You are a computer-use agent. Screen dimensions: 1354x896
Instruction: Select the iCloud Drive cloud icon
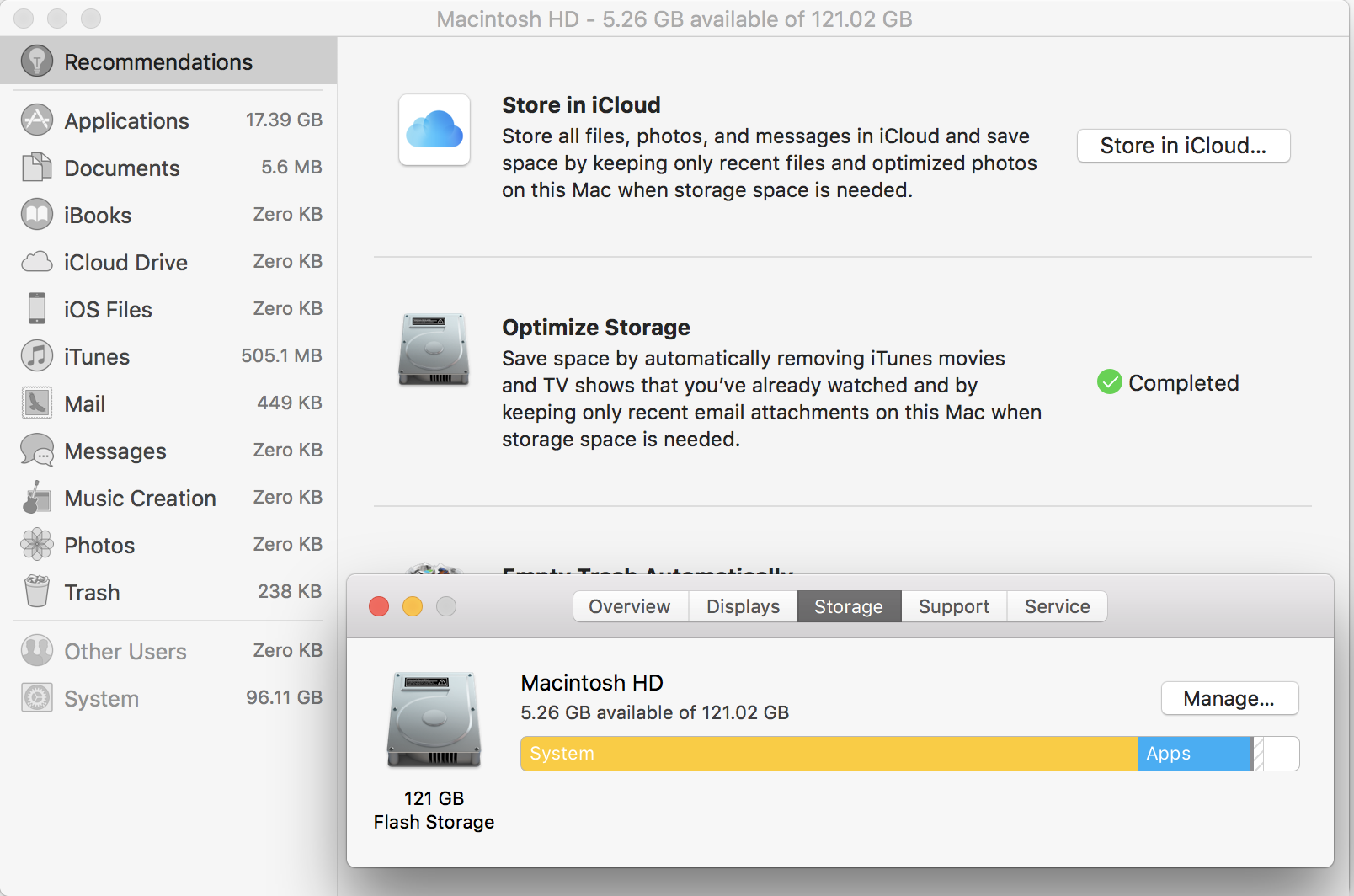click(x=37, y=262)
